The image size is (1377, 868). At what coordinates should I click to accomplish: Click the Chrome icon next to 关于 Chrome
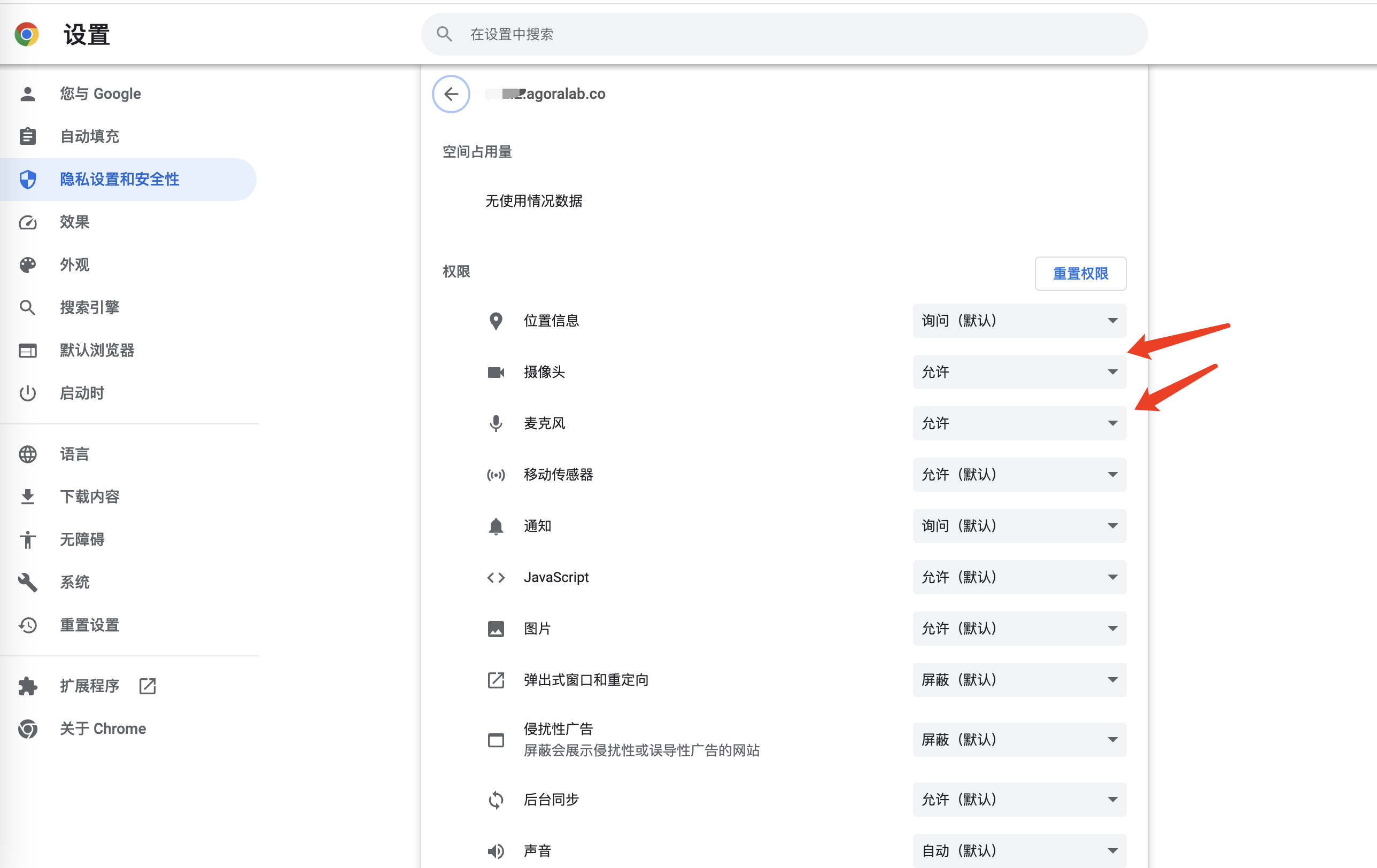27,729
